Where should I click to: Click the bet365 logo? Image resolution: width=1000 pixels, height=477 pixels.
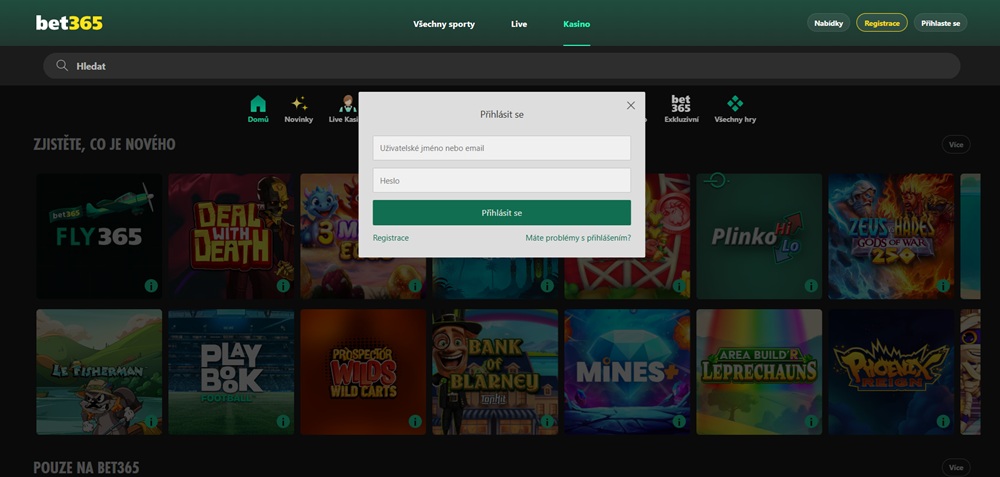(69, 23)
